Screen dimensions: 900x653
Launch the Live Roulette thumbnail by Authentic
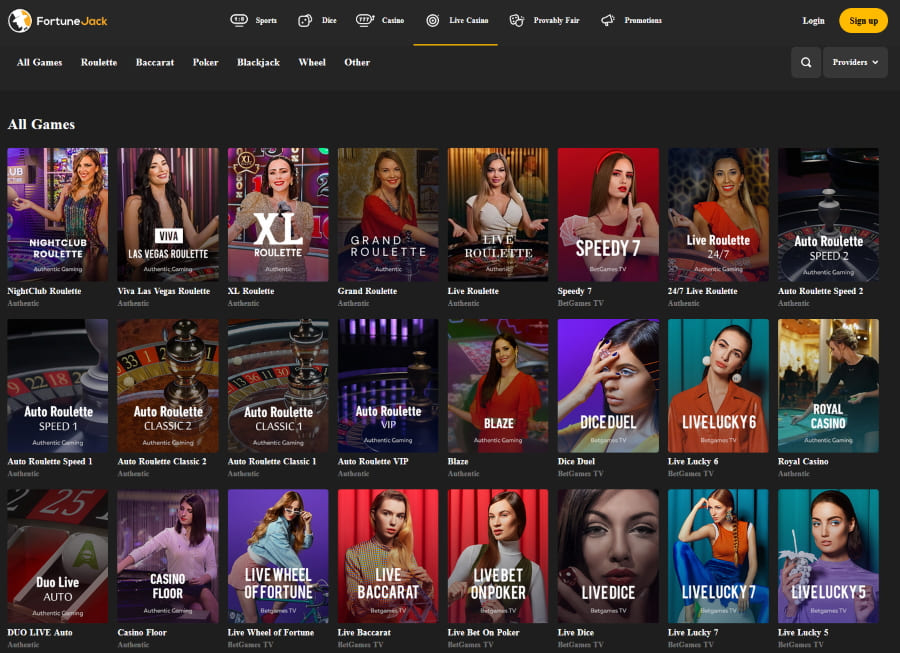pos(498,215)
